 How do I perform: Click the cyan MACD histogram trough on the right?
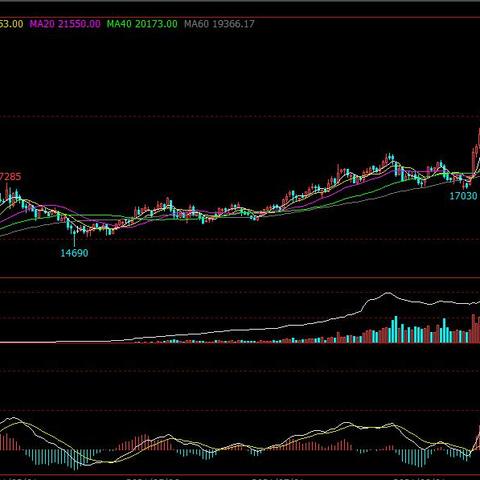click(x=414, y=458)
